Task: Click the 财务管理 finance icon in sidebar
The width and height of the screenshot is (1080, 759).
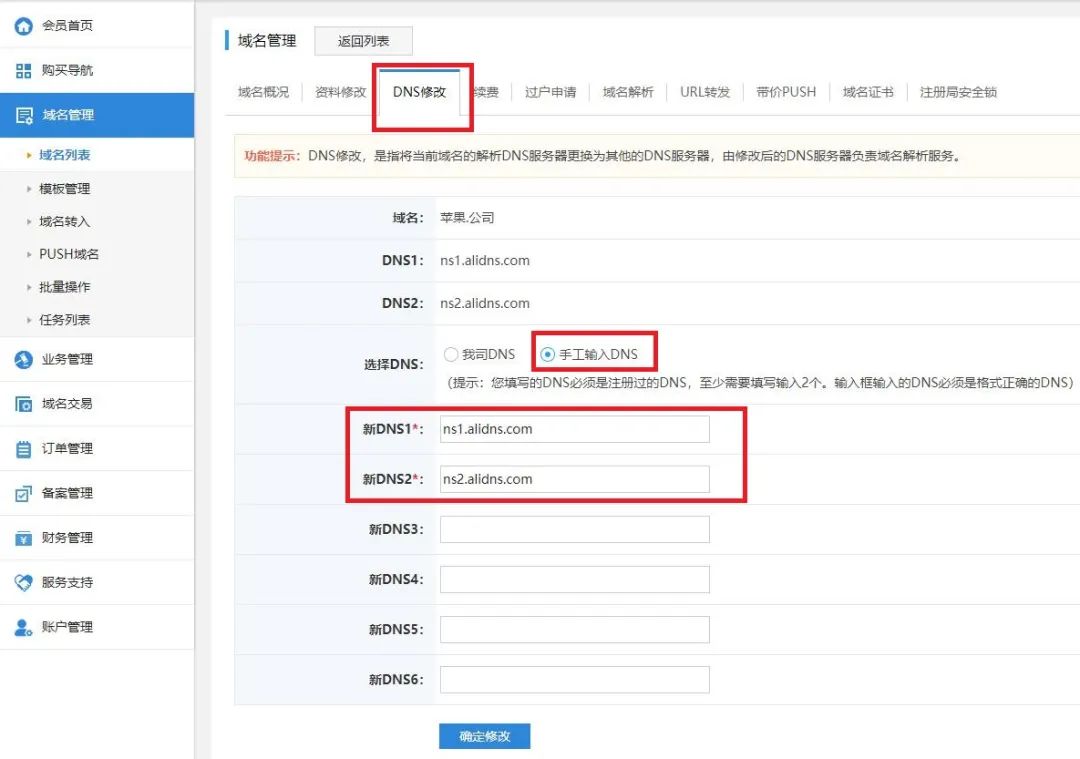Action: [x=25, y=537]
